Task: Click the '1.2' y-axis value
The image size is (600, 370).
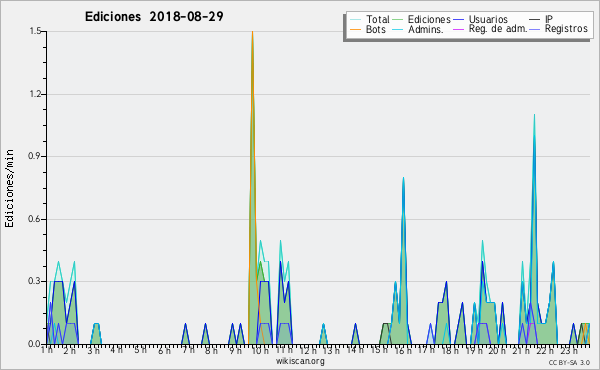Action: (35, 94)
